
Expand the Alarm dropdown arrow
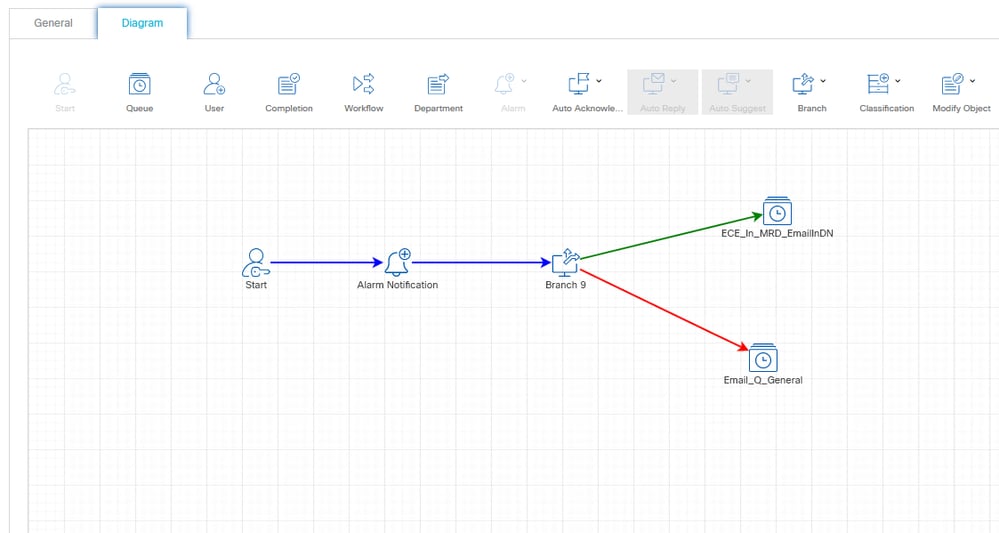point(524,81)
